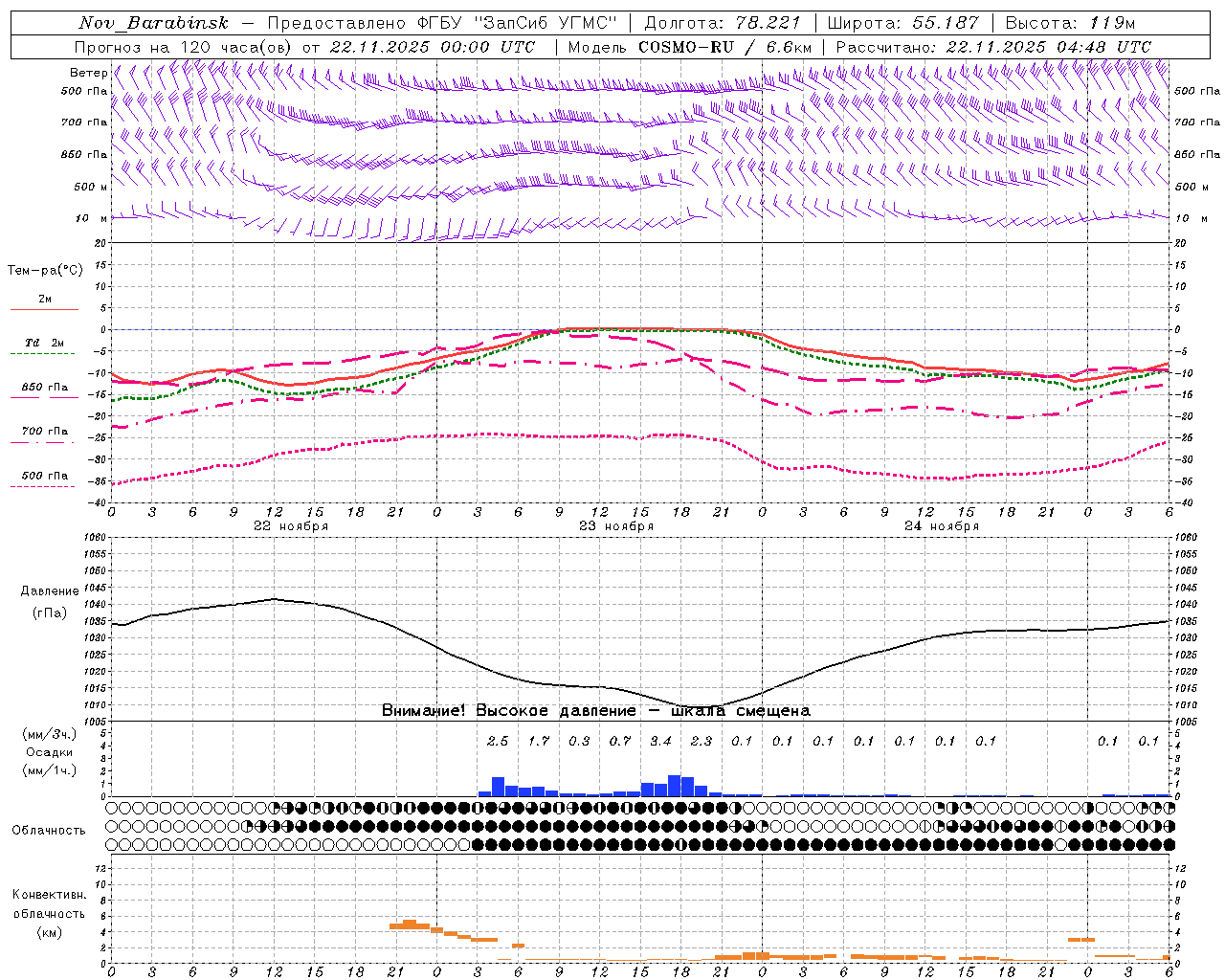This screenshot has width=1225, height=980.
Task: Click the '(мм/3ч.)' unit label
Action: (50, 734)
